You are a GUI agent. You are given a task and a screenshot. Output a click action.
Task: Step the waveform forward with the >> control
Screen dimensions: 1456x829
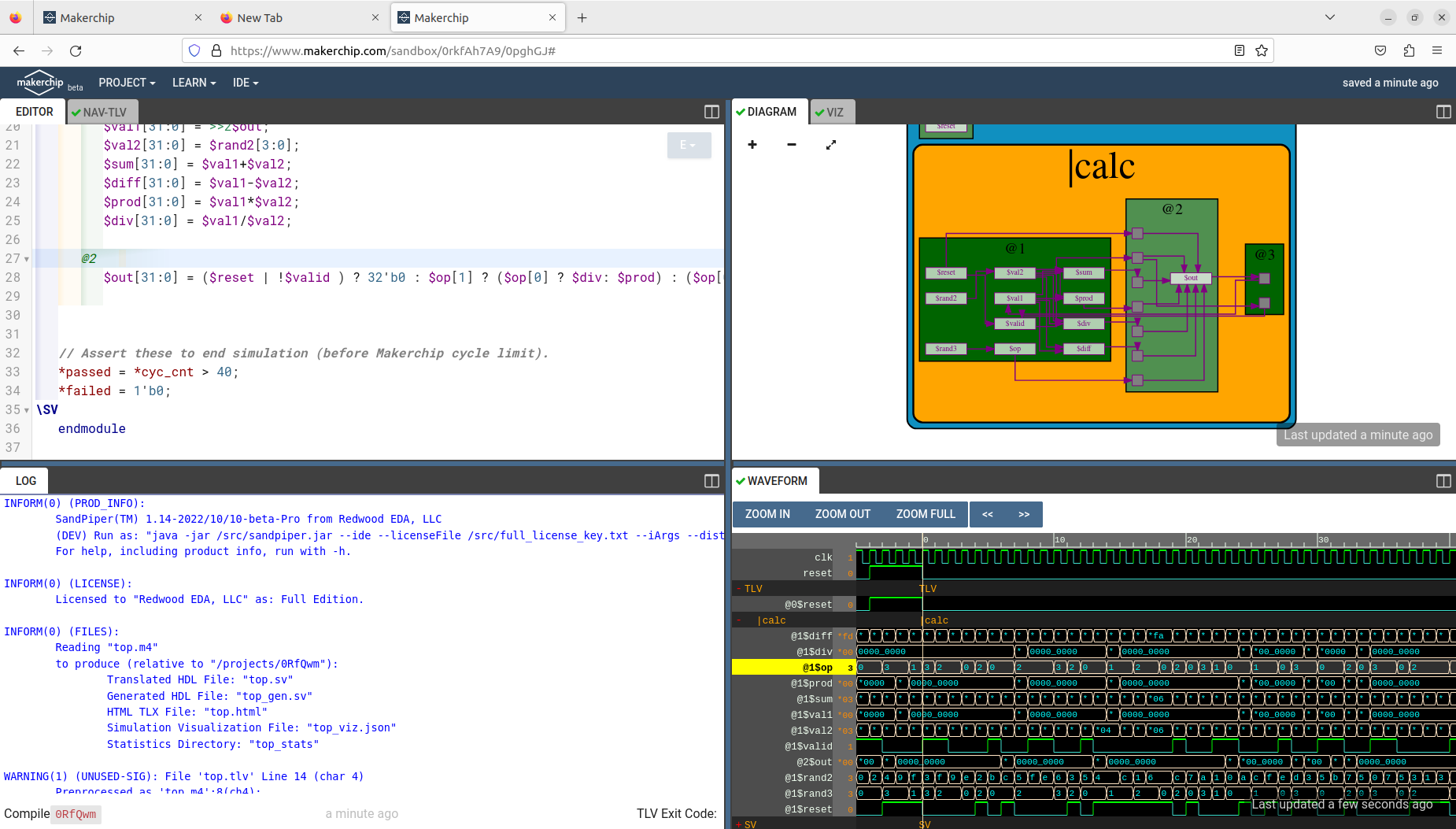click(x=1024, y=513)
